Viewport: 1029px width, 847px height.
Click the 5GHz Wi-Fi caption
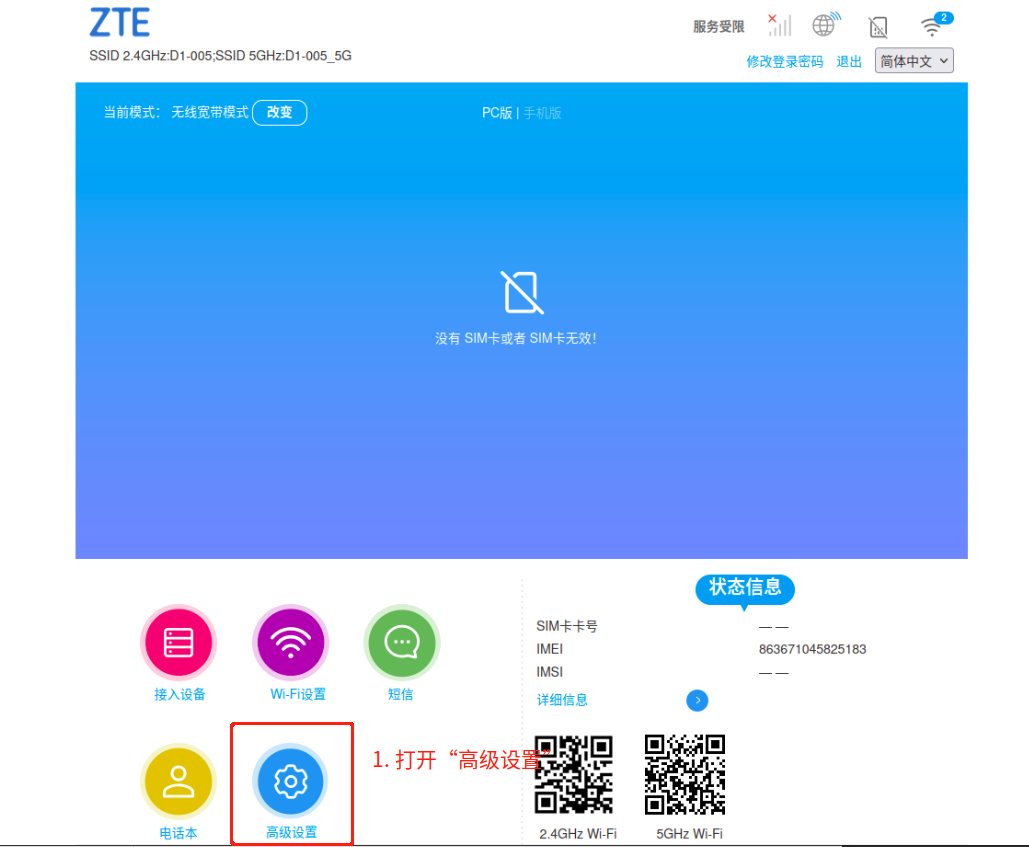point(689,833)
